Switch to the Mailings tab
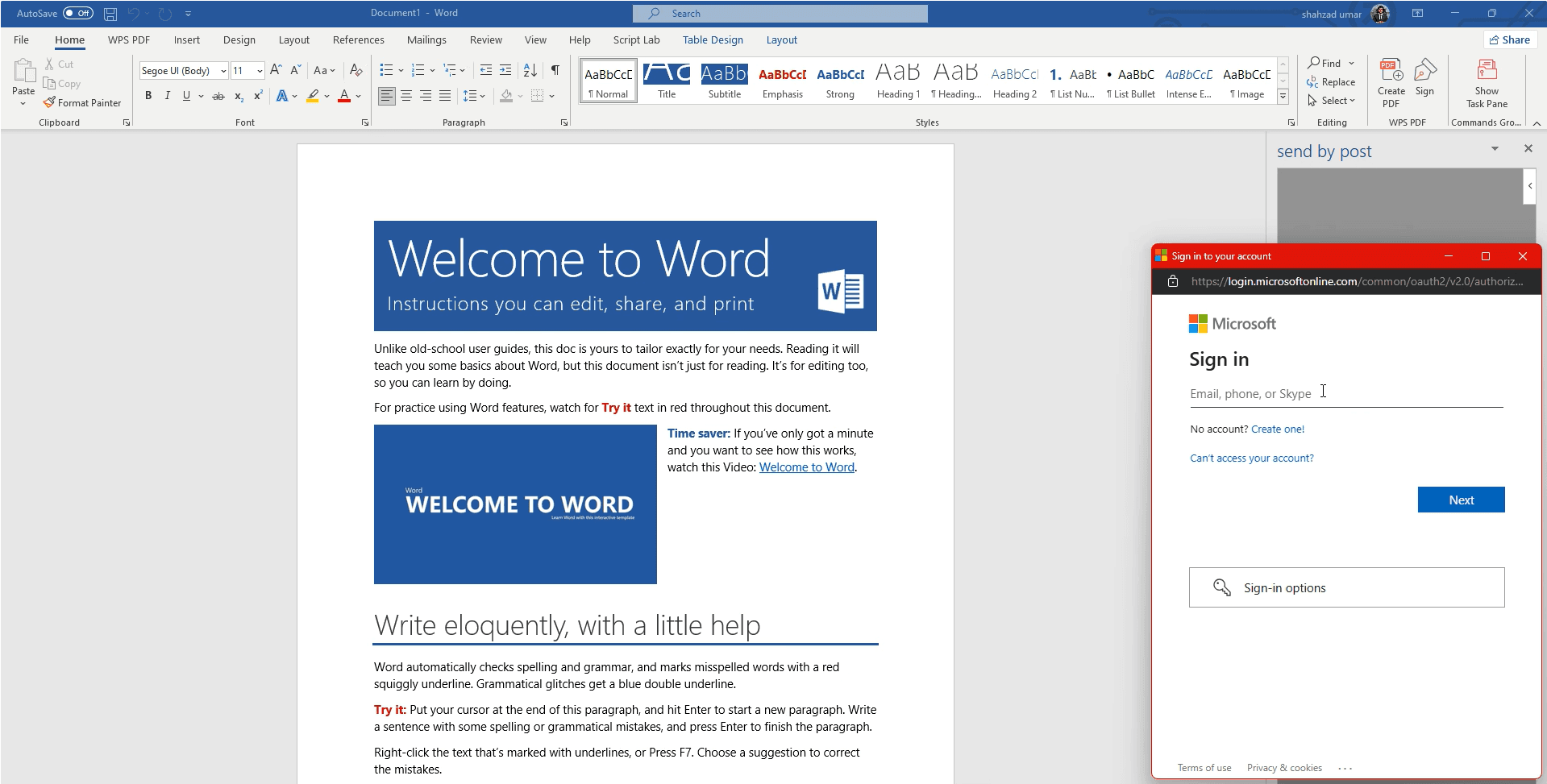1547x784 pixels. click(x=426, y=39)
